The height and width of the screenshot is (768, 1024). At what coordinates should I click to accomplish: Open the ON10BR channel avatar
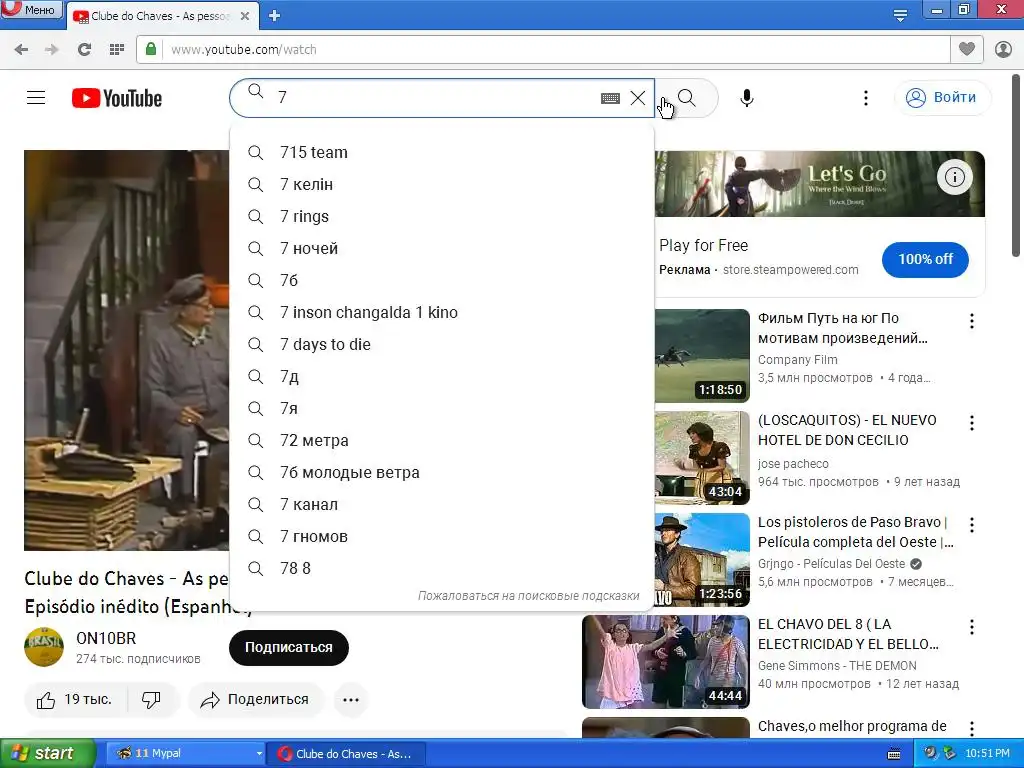tap(44, 647)
